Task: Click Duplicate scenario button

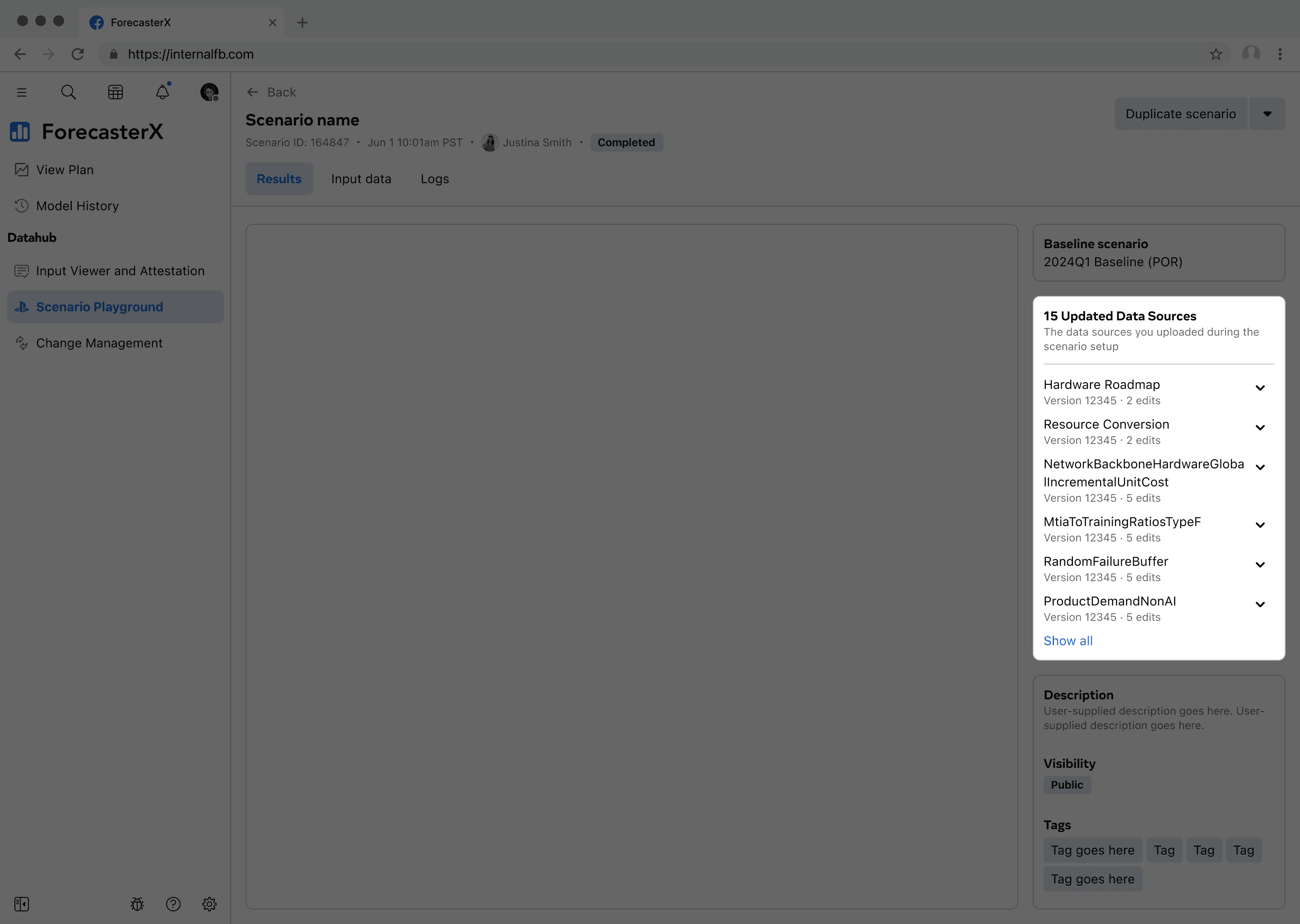Action: pos(1180,114)
